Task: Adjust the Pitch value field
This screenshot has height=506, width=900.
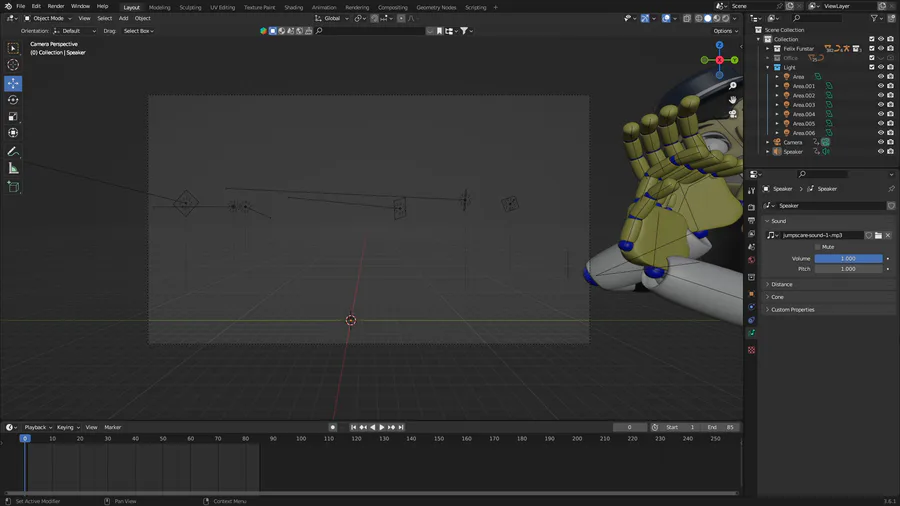Action: click(848, 269)
